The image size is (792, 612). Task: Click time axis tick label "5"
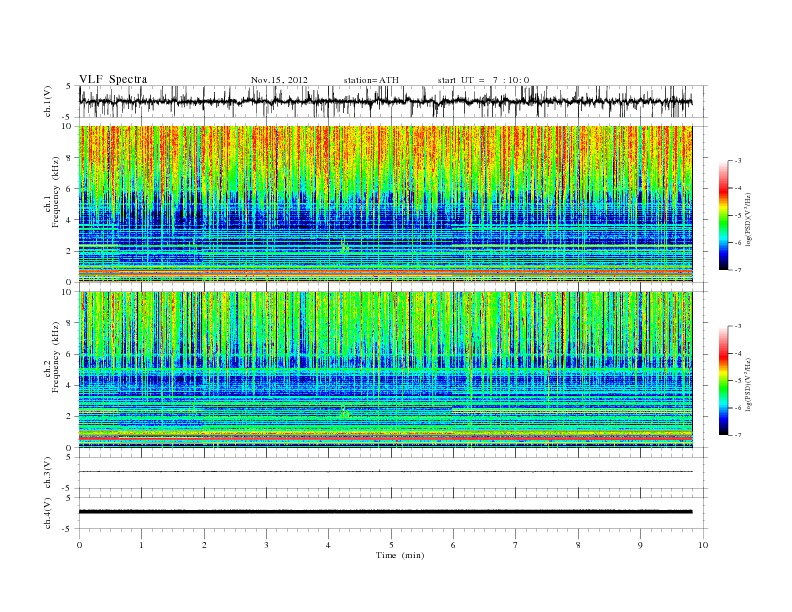[x=391, y=545]
